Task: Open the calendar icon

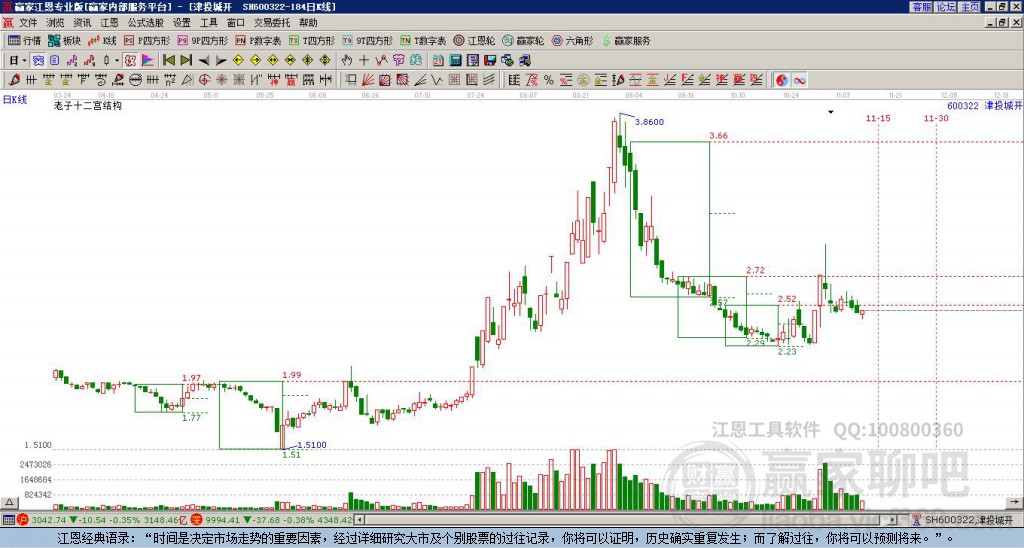Action: point(438,61)
